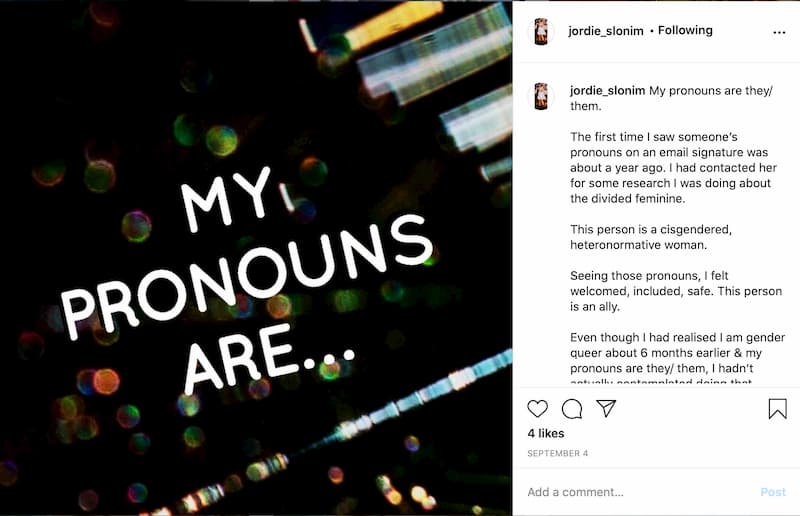Screen dimensions: 800x516
Task: Share post using paper plane icon
Action: (x=606, y=408)
